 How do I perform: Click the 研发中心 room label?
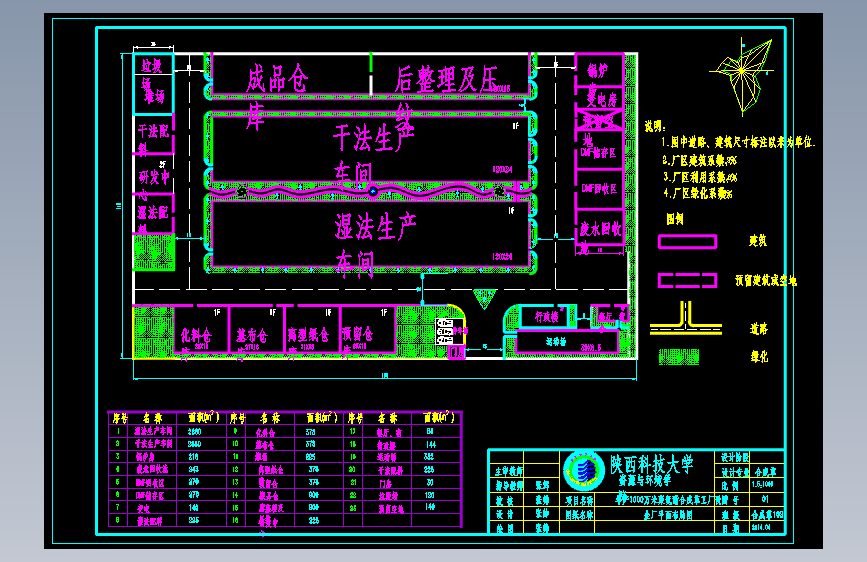coord(154,185)
